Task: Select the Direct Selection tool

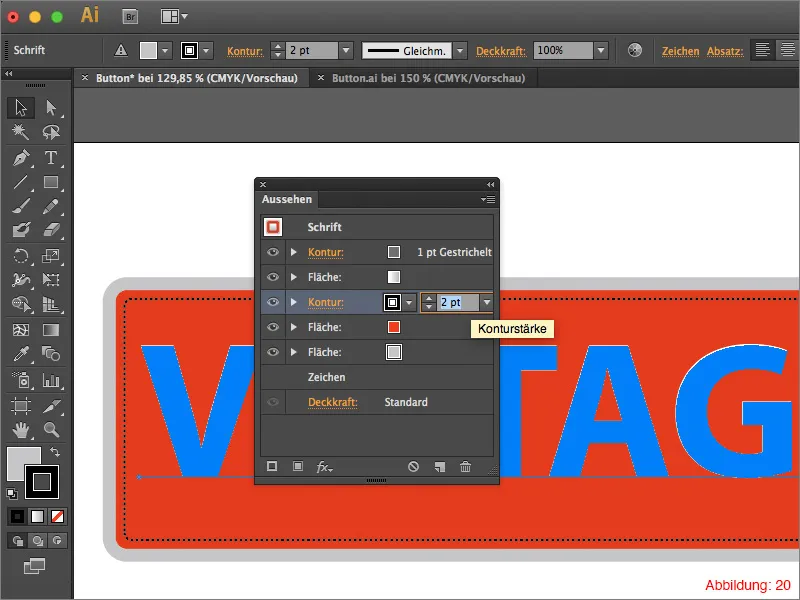Action: click(x=51, y=108)
